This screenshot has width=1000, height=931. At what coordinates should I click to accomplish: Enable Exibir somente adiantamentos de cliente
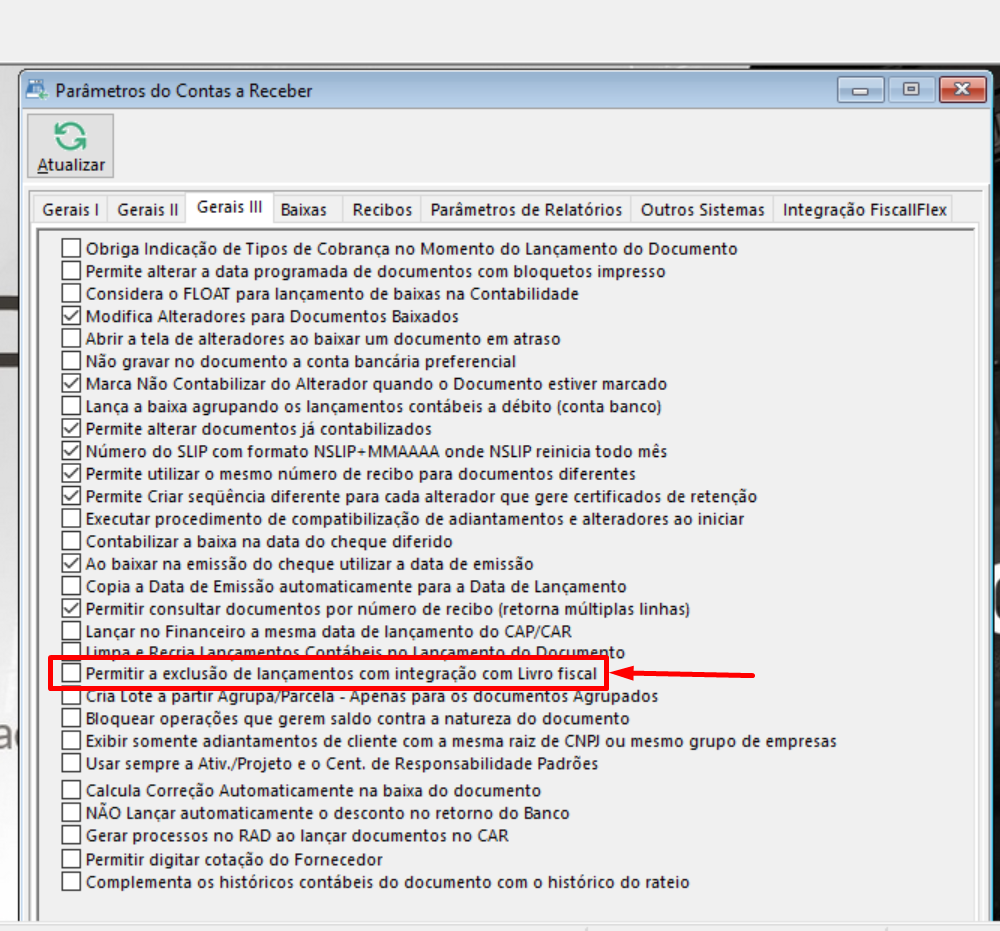[71, 740]
